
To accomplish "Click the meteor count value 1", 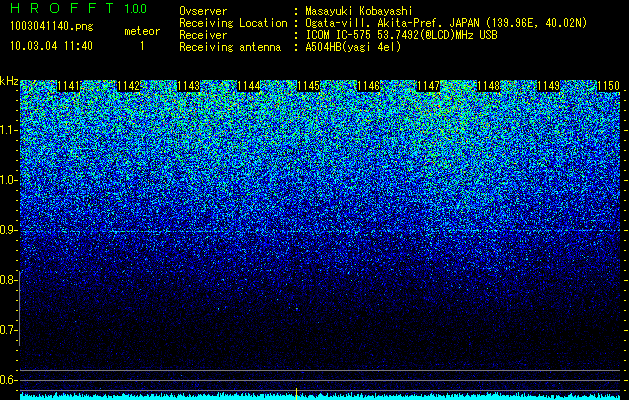I will click(142, 46).
